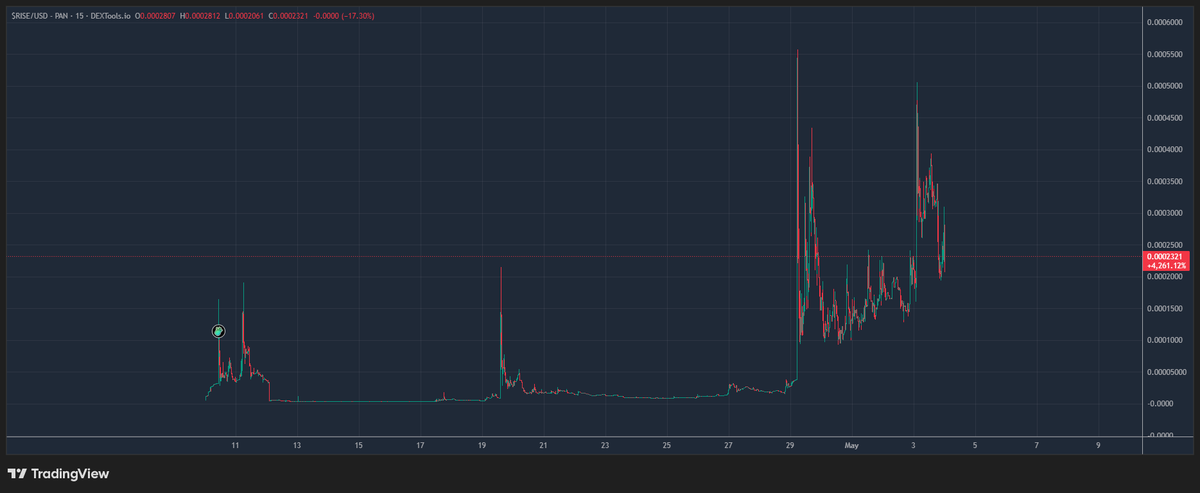
Task: Click the 0.0001500 price axis label
Action: (x=1166, y=308)
